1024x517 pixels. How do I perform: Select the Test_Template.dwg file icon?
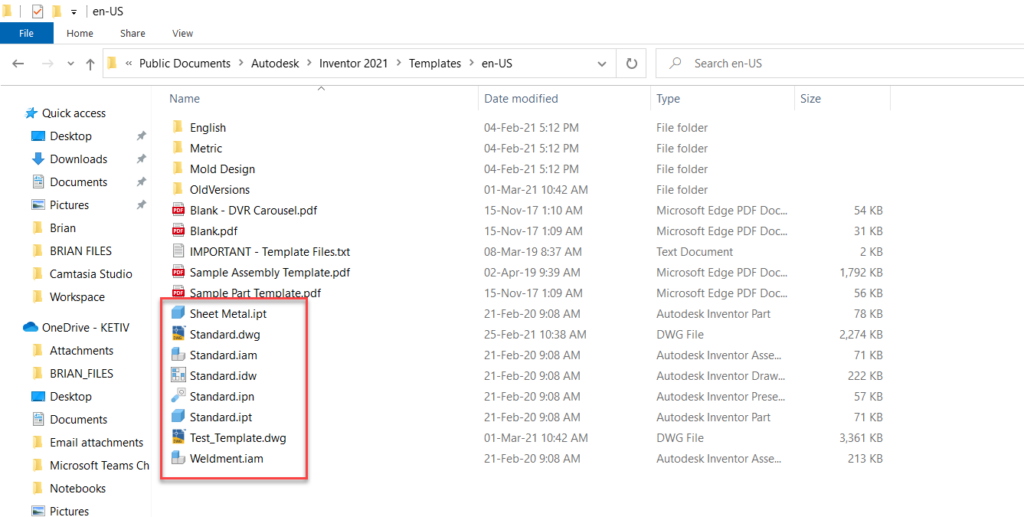pos(178,437)
